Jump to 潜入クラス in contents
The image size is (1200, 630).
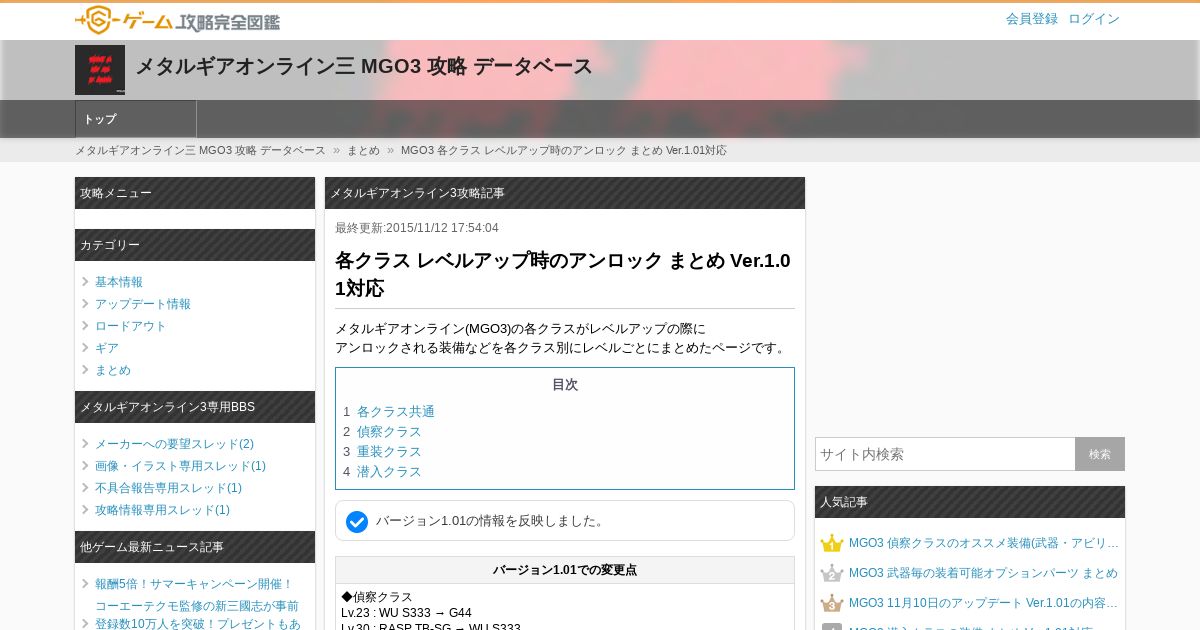tap(389, 472)
